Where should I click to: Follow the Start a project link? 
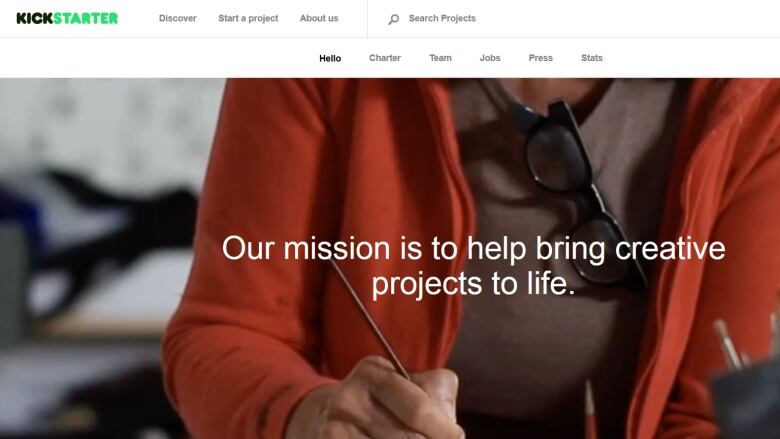pos(248,18)
